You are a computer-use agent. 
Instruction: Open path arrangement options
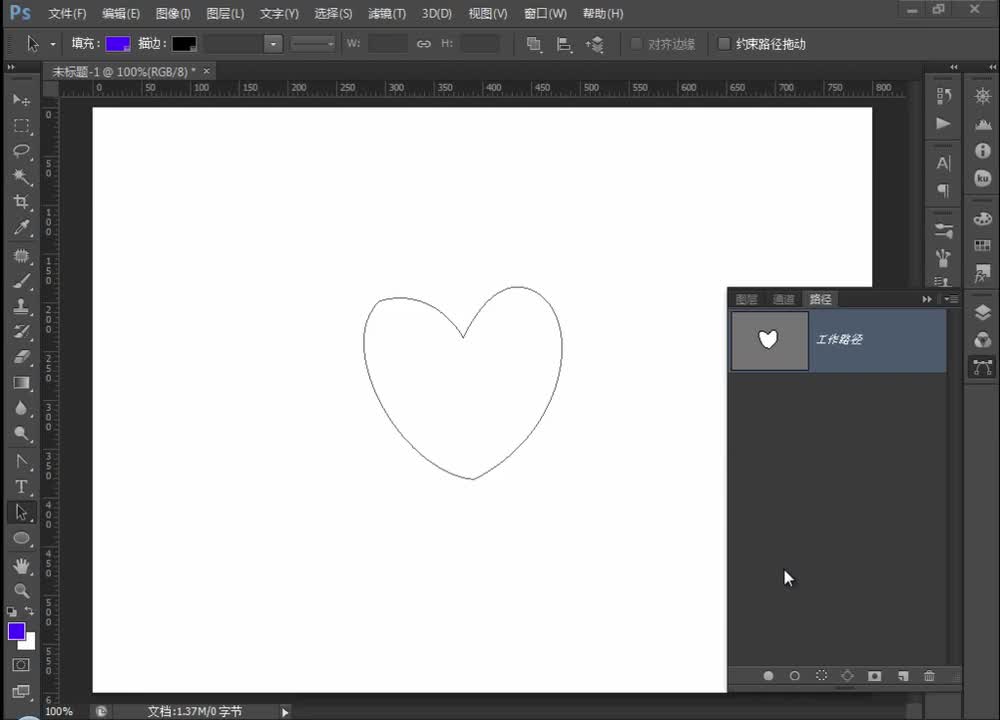594,44
